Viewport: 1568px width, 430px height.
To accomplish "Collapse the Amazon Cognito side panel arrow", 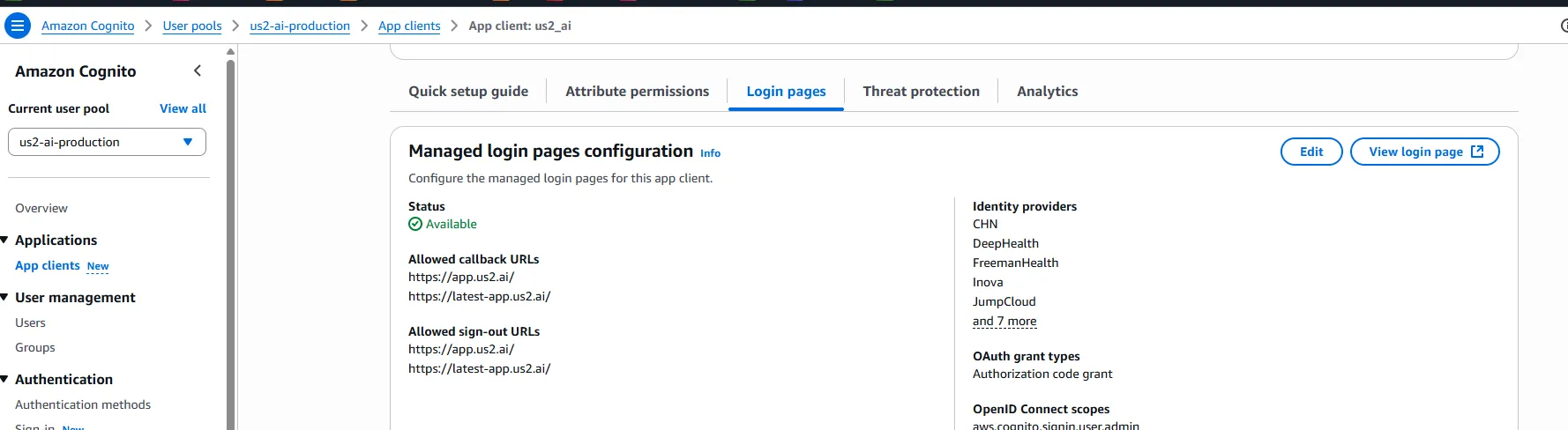I will pos(197,70).
